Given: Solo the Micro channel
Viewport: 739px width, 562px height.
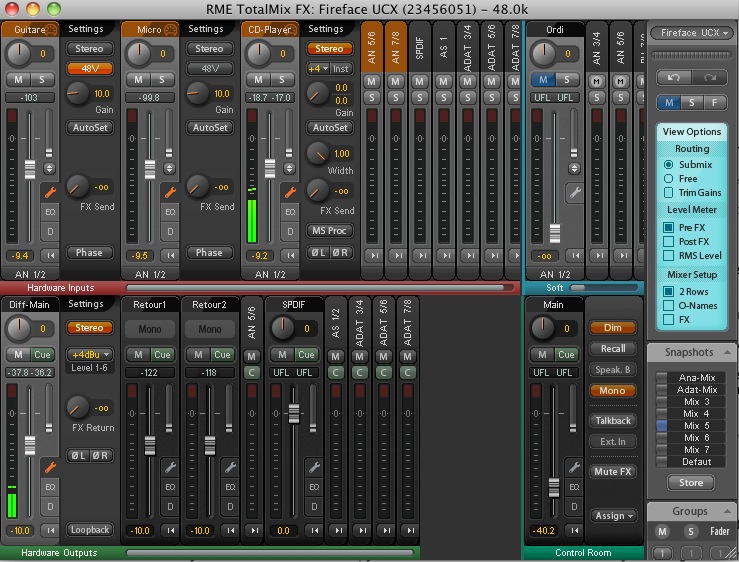Looking at the screenshot, I should tap(162, 80).
